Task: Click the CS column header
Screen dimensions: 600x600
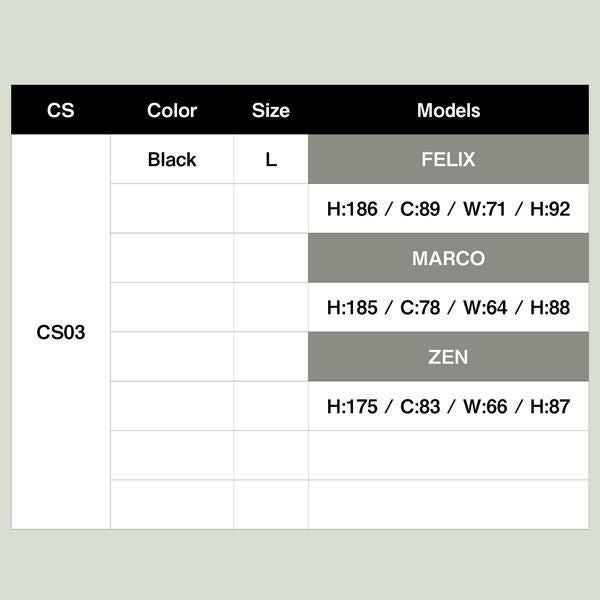Action: 60,111
